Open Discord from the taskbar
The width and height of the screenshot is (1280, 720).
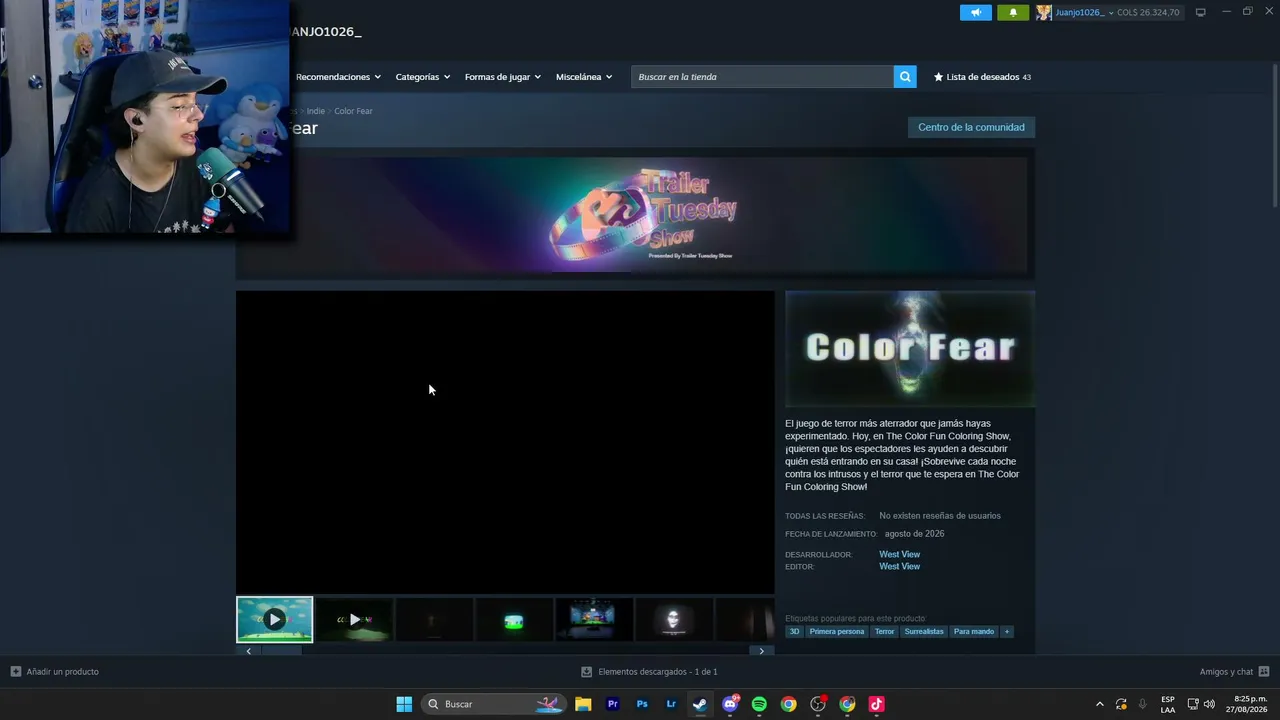coord(730,704)
